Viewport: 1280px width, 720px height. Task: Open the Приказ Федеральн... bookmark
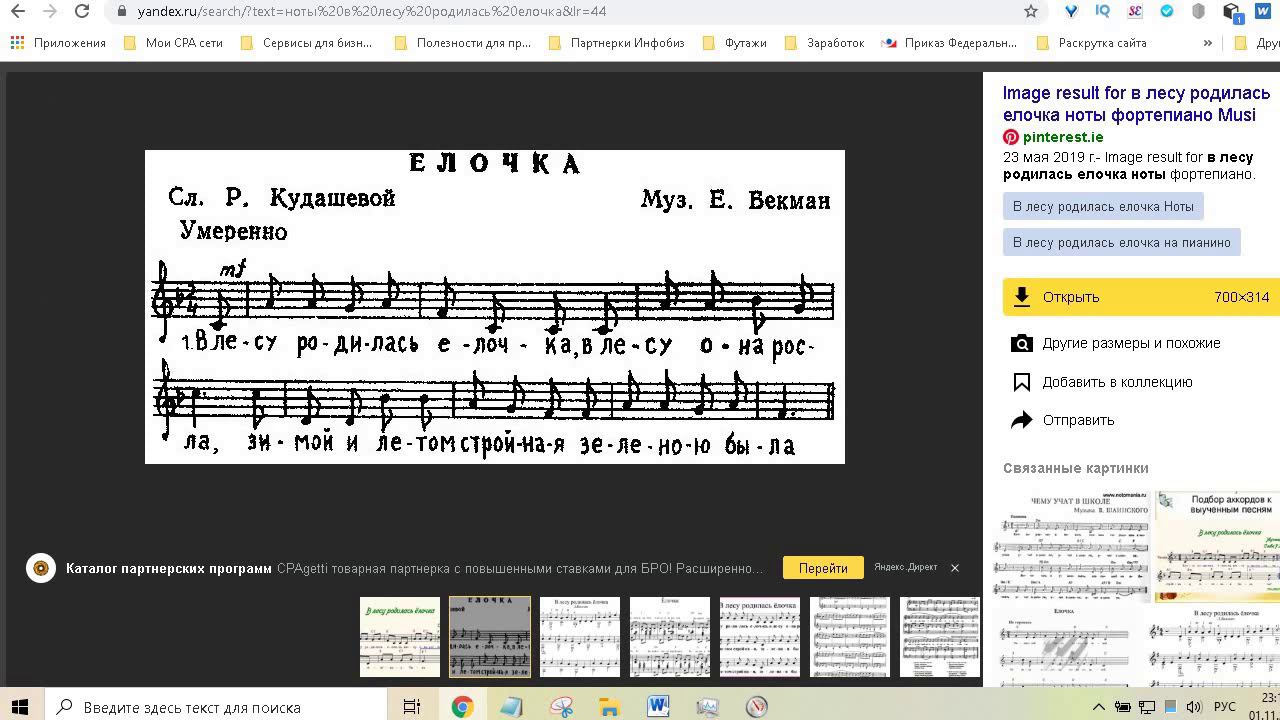[949, 43]
